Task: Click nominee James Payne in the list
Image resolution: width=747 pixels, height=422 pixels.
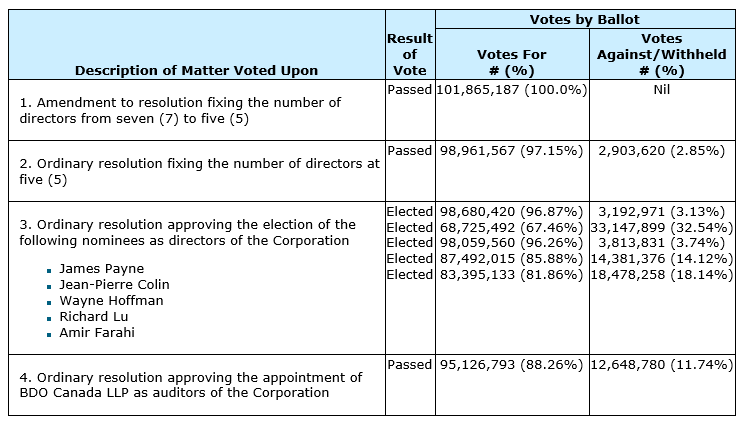Action: [x=101, y=268]
